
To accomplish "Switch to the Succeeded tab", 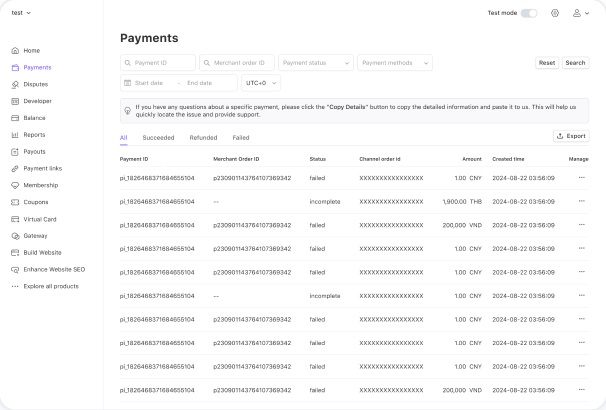I will click(x=158, y=138).
